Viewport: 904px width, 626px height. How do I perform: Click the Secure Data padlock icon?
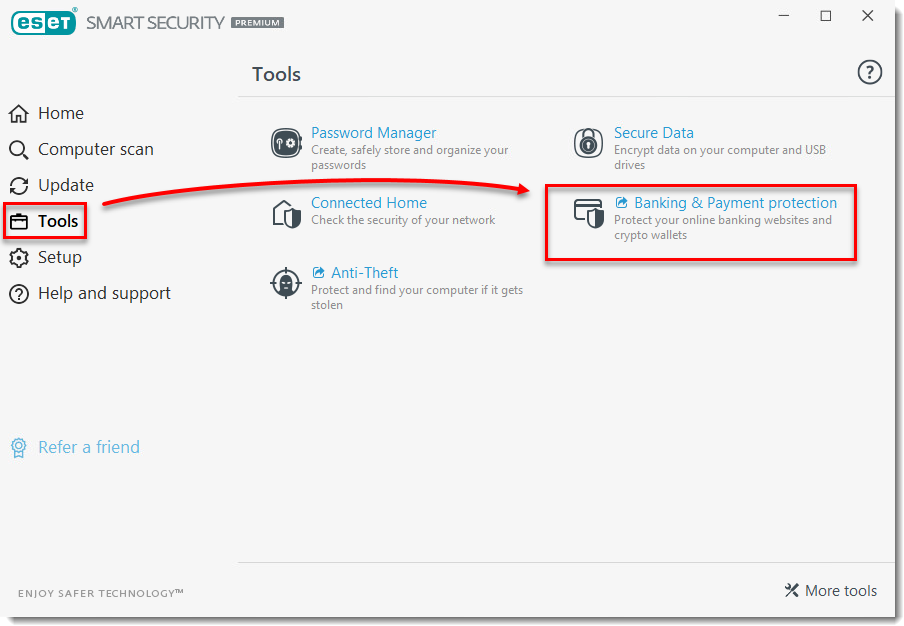[x=588, y=143]
